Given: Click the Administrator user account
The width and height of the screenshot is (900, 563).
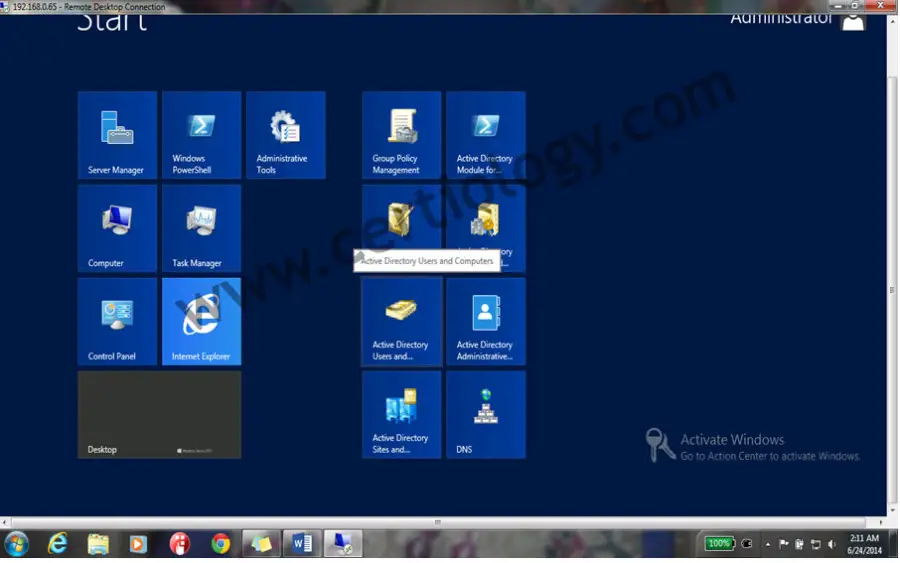Looking at the screenshot, I should point(797,21).
